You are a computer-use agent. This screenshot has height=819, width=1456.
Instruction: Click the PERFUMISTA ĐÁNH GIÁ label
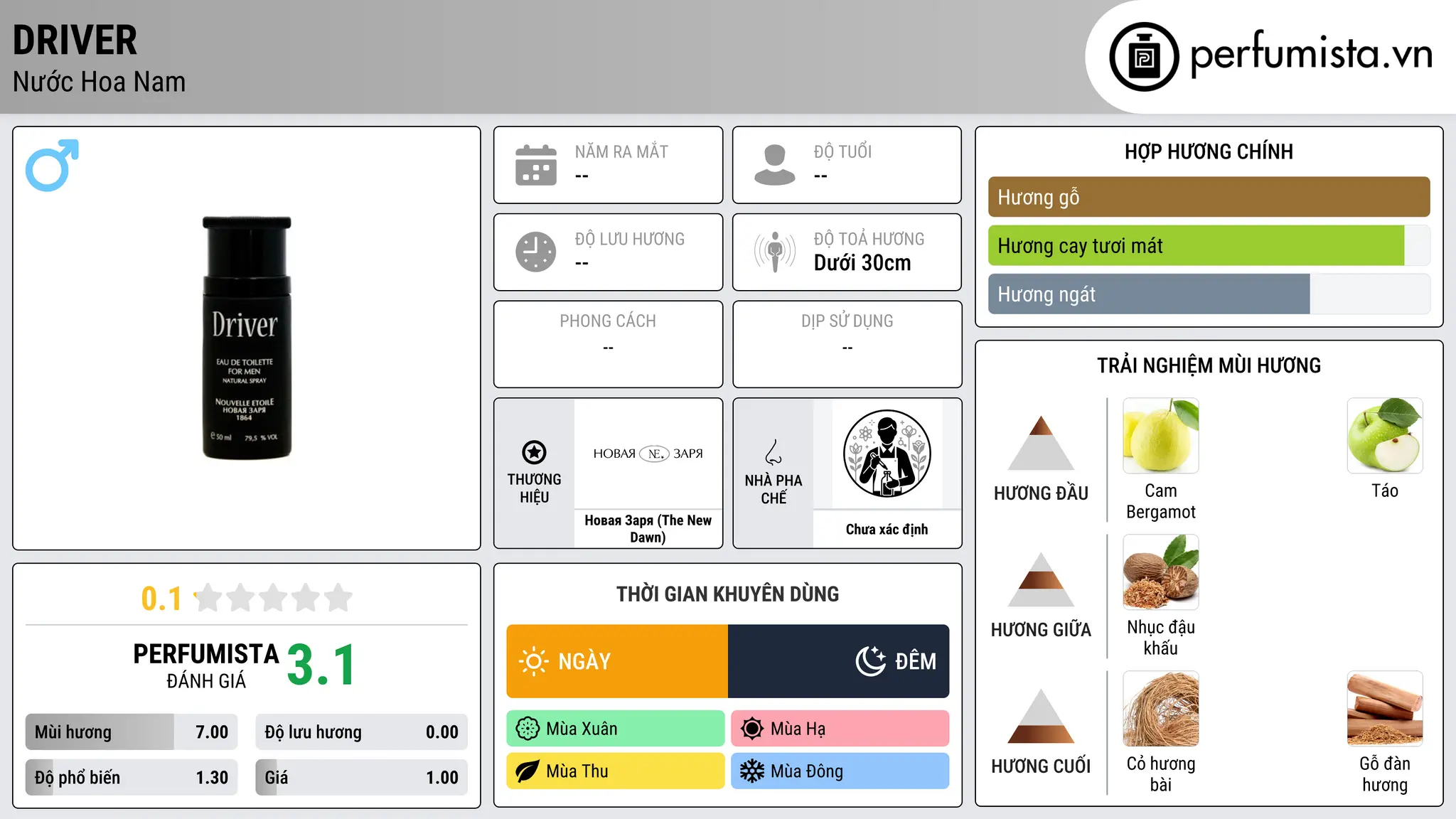click(206, 666)
